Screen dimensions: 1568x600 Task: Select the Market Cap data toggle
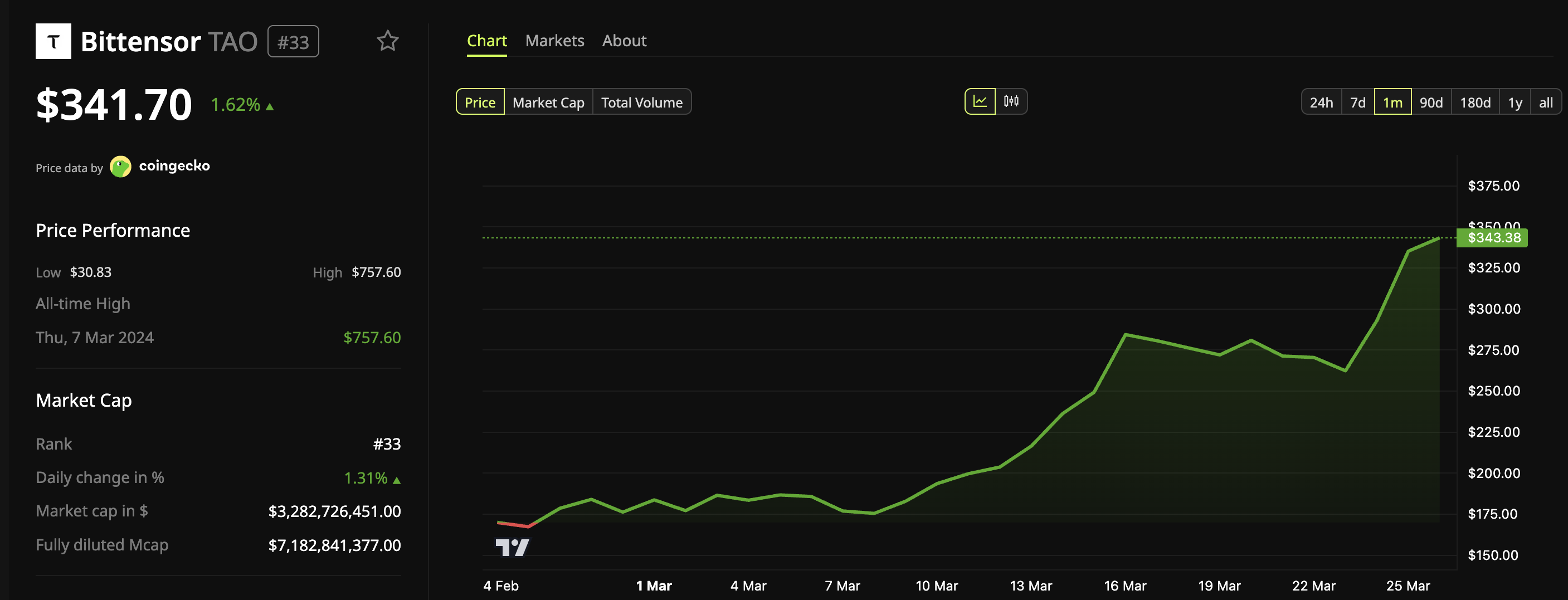(x=548, y=103)
